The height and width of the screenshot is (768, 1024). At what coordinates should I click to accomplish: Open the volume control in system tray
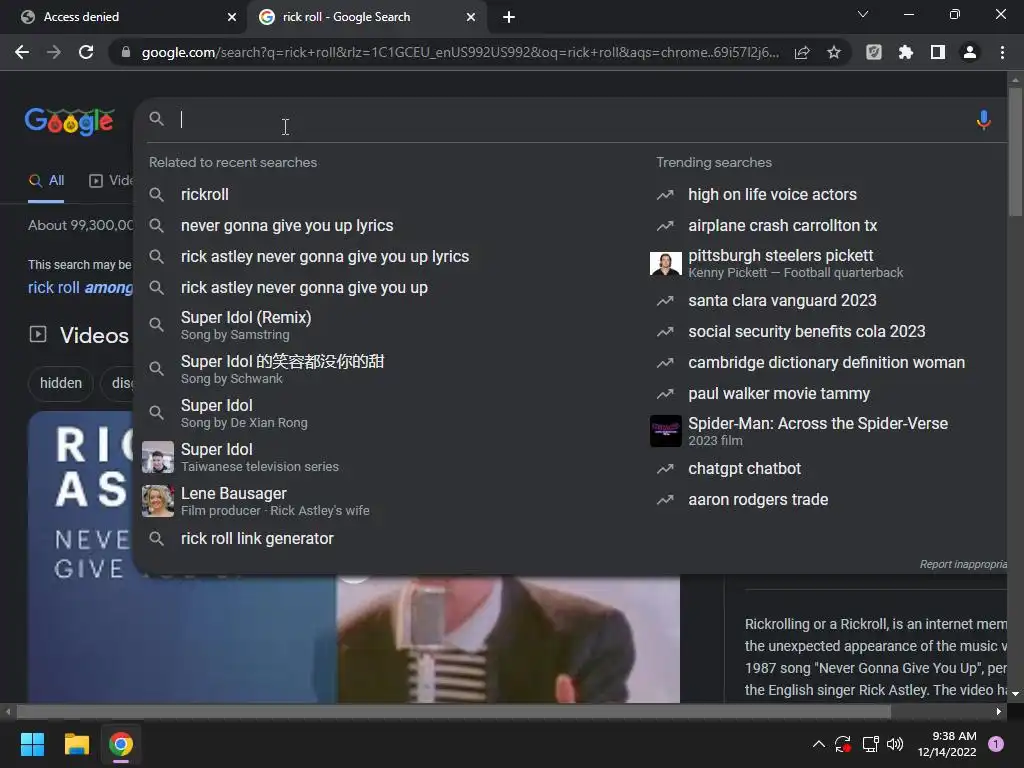[x=895, y=744]
